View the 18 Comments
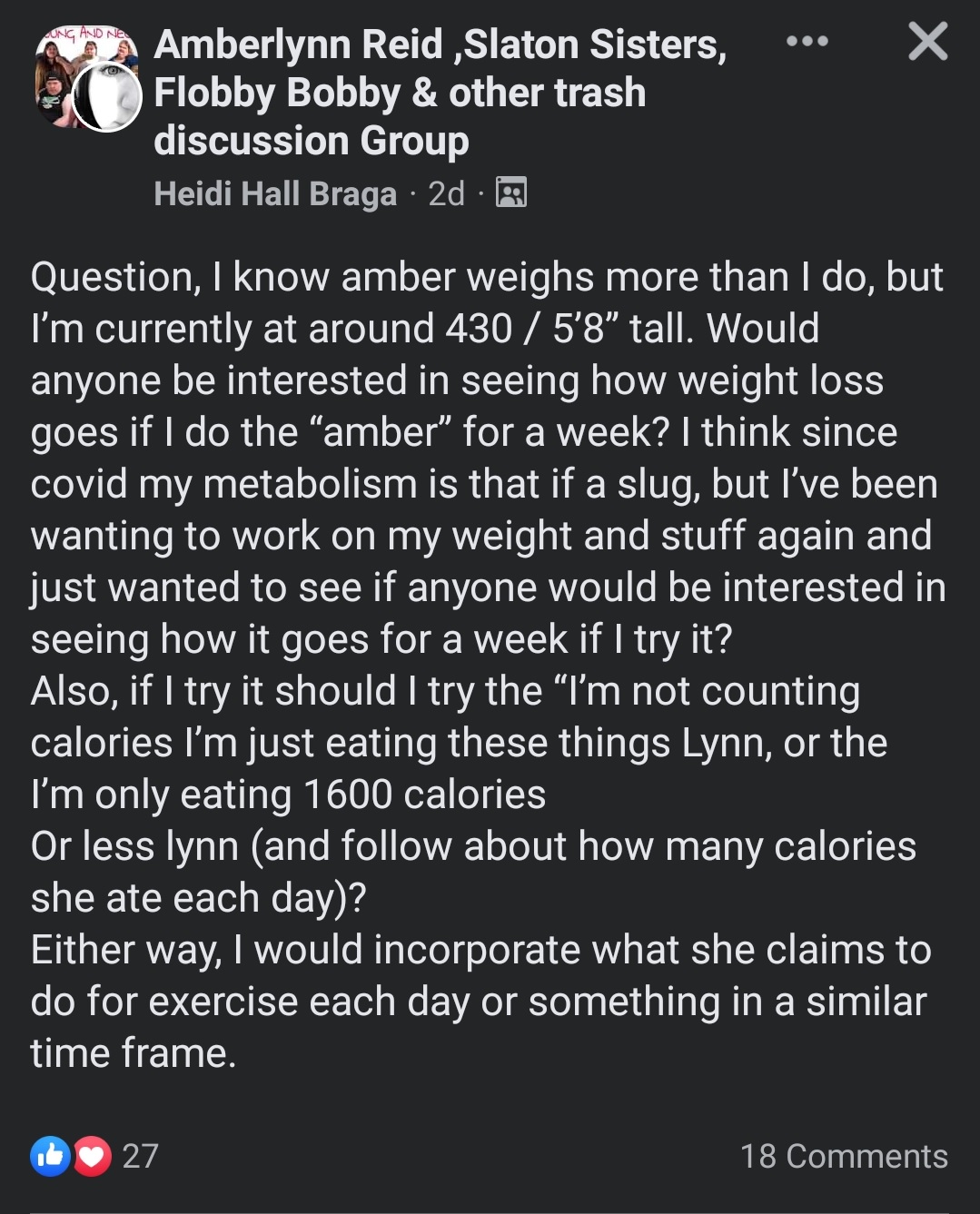The height and width of the screenshot is (1214, 980). 844,1156
